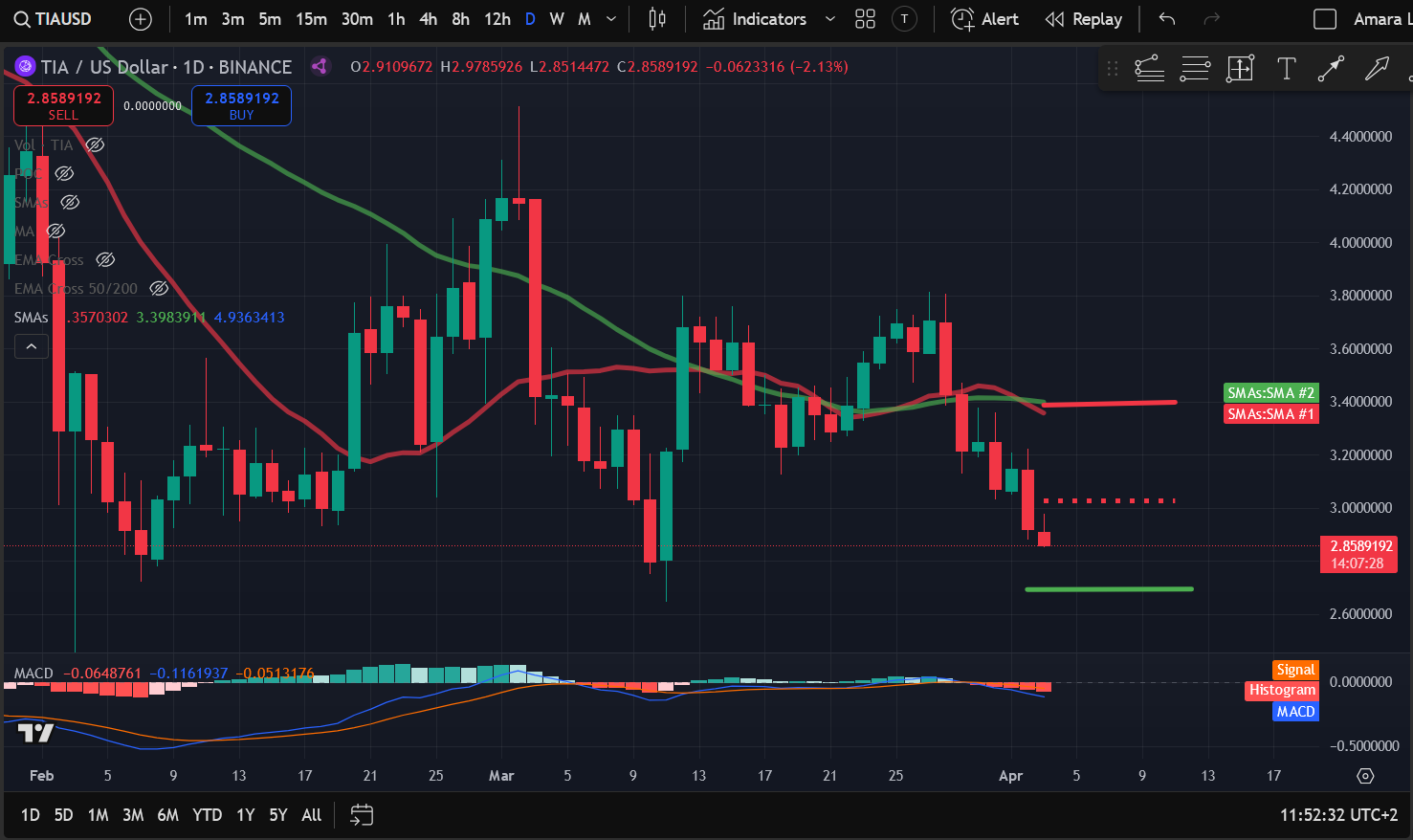1413x840 pixels.
Task: Click the circled T icon in toolbar
Action: click(904, 19)
